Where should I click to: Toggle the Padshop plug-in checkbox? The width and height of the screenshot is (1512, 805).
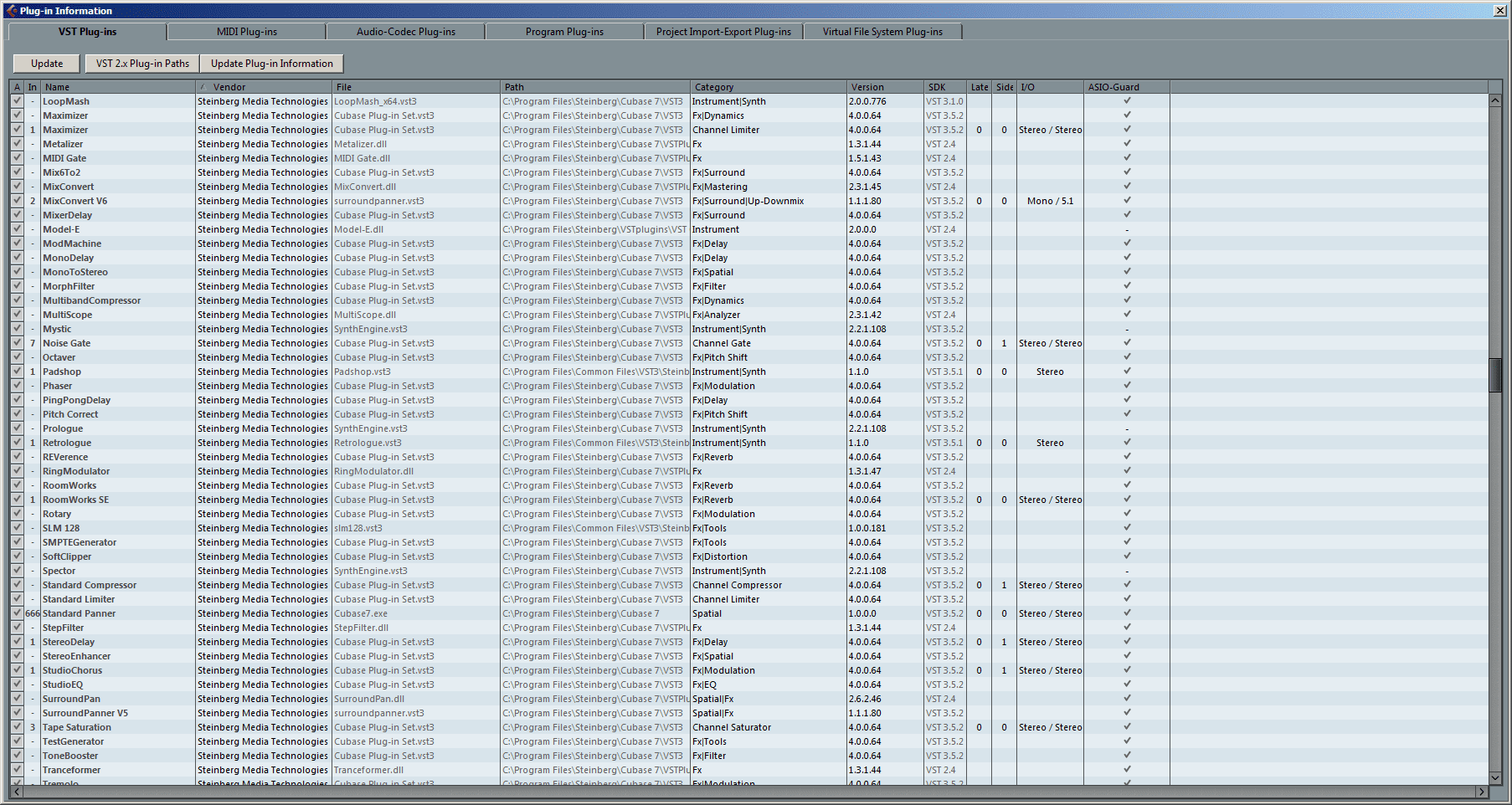(x=17, y=372)
